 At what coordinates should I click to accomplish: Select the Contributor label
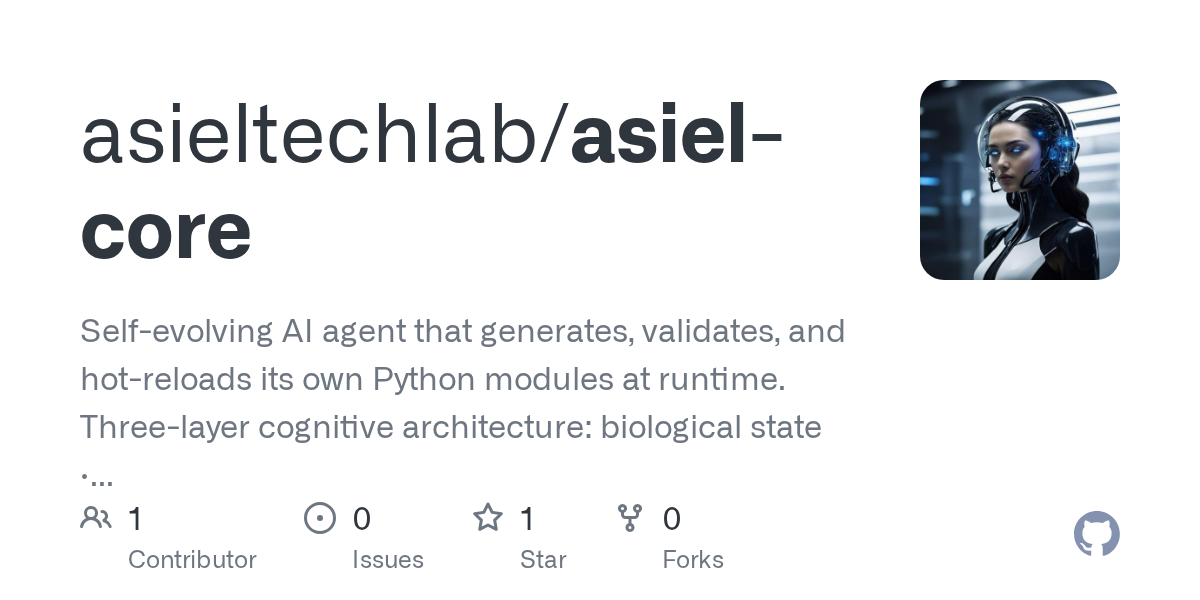pyautogui.click(x=192, y=560)
